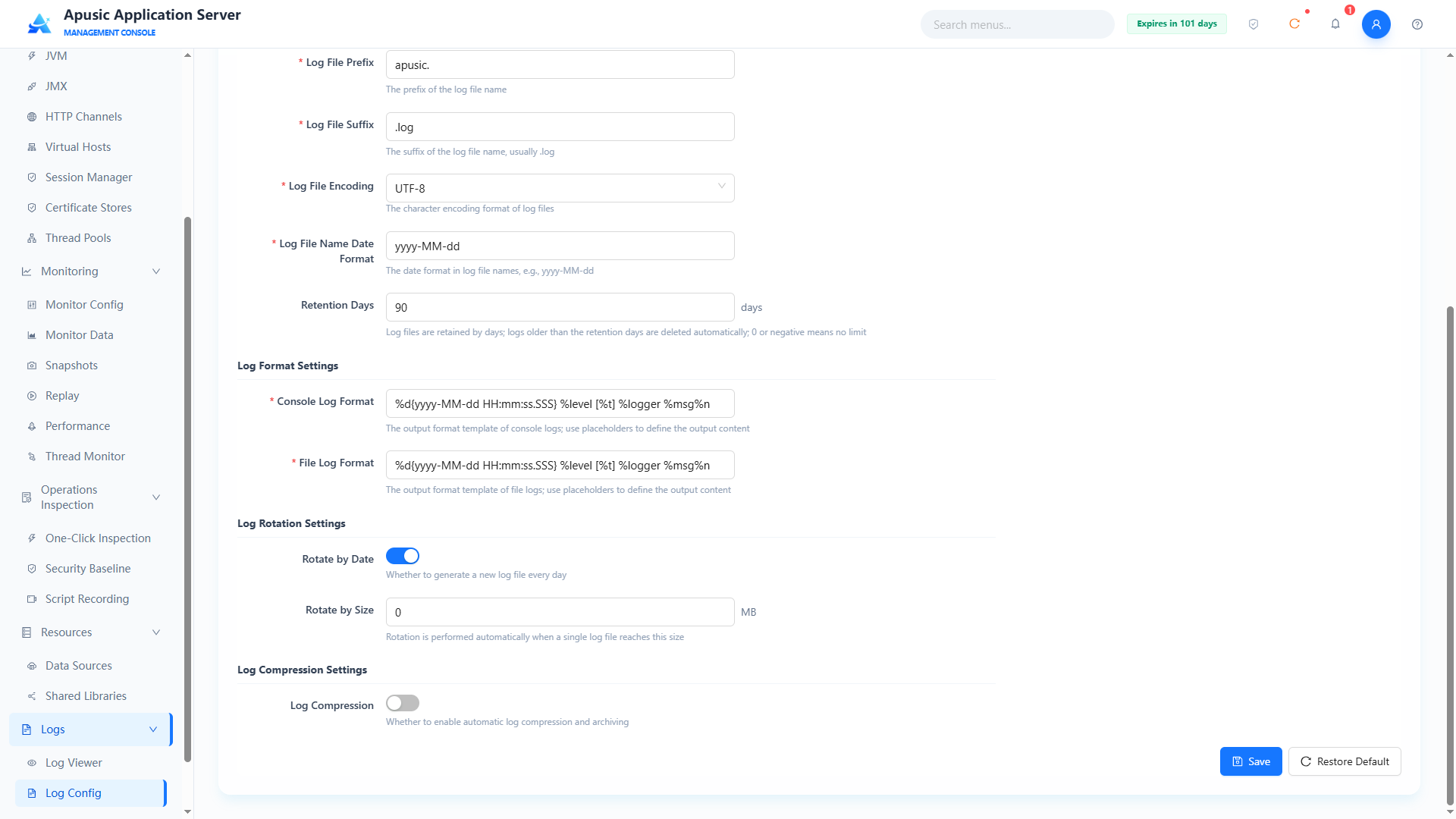Open the user avatar profile icon
Screen dimensions: 1456x819
[1376, 24]
